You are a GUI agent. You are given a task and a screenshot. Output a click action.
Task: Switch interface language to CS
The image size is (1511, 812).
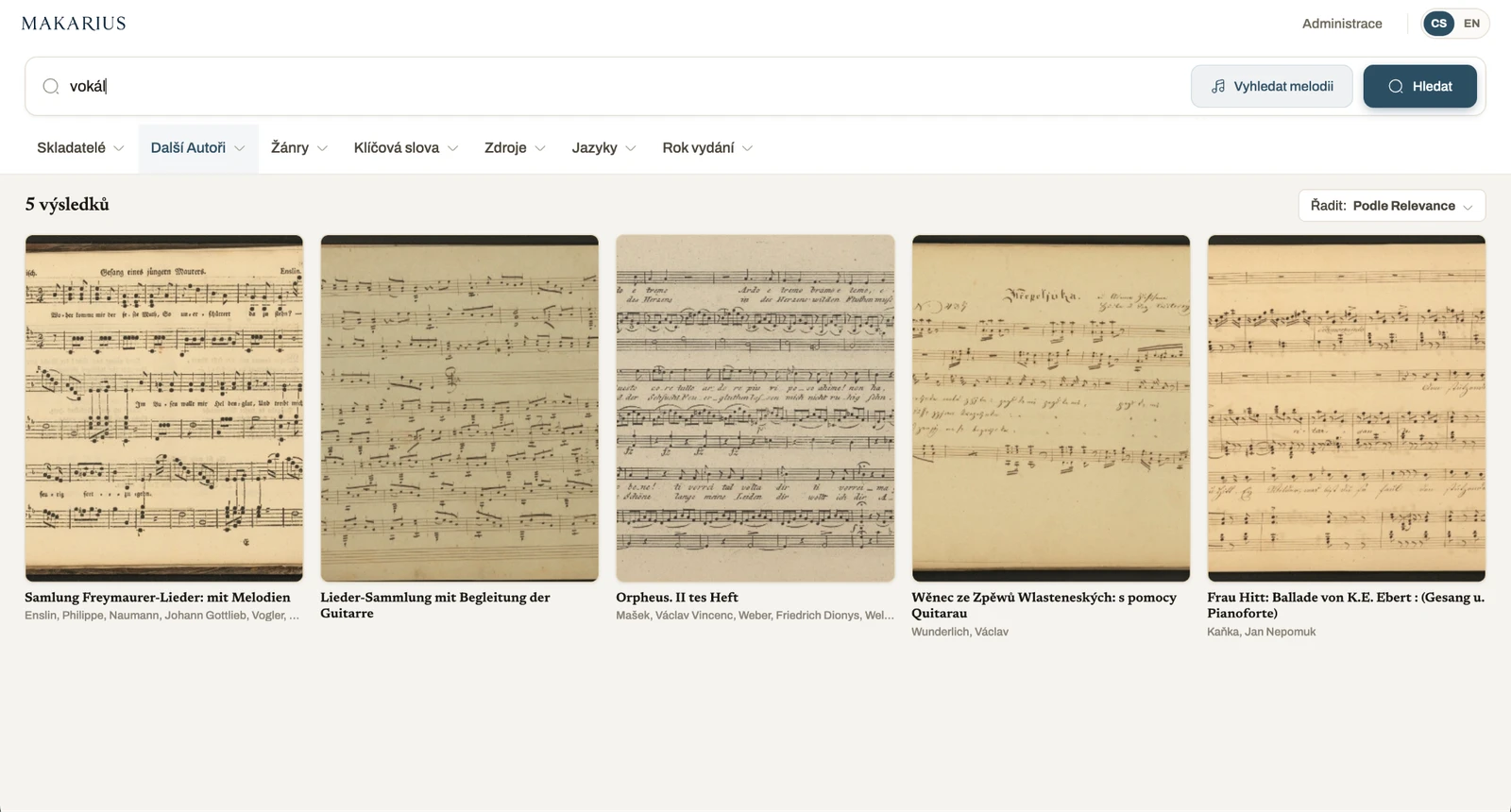(1438, 24)
